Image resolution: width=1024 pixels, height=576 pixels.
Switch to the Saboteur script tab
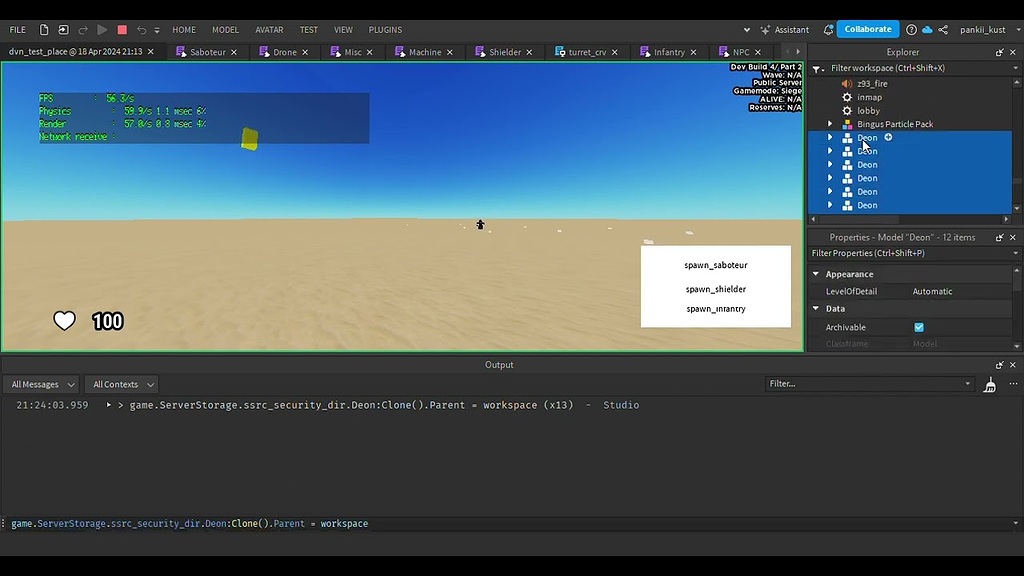[207, 52]
